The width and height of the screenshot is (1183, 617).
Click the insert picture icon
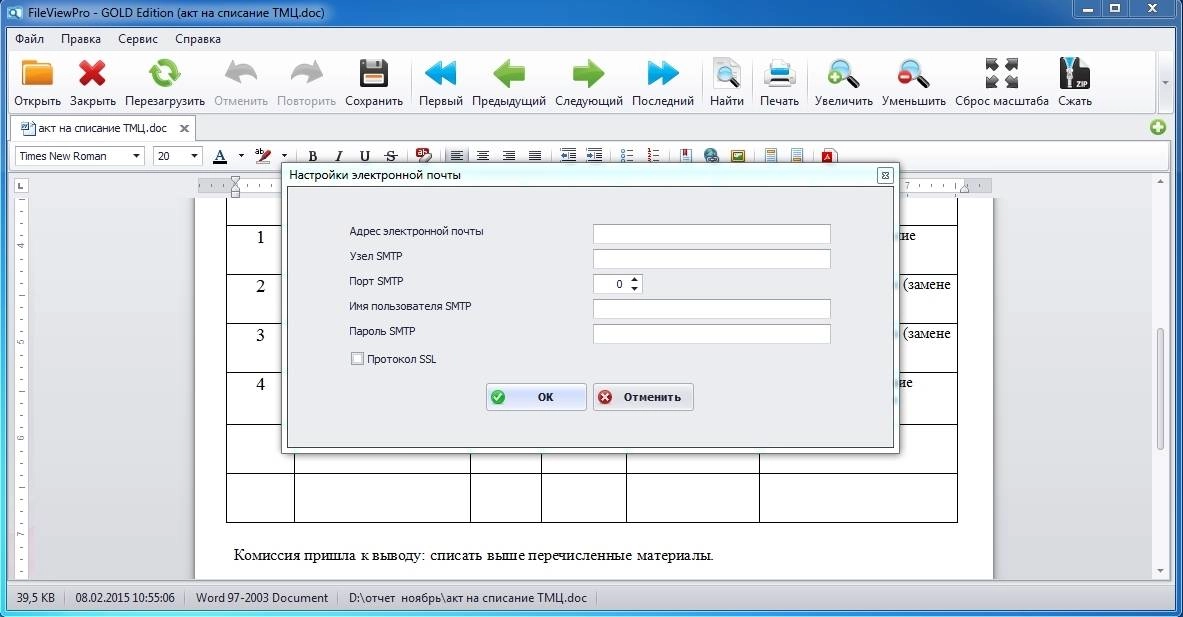(x=738, y=156)
